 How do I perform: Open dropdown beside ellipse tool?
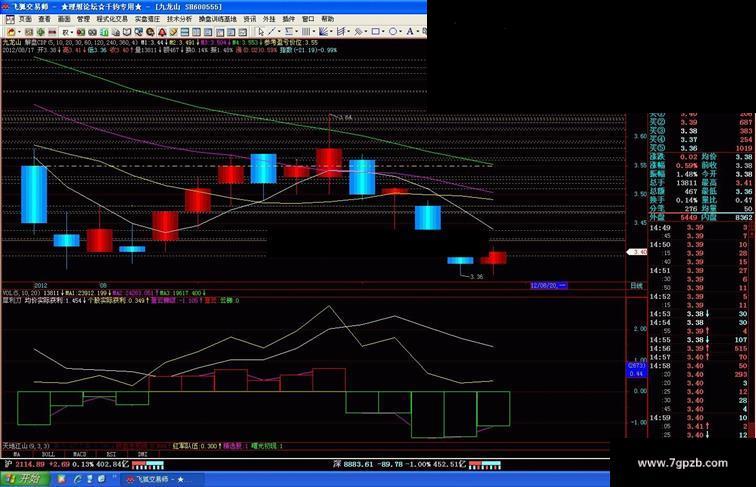[401, 32]
